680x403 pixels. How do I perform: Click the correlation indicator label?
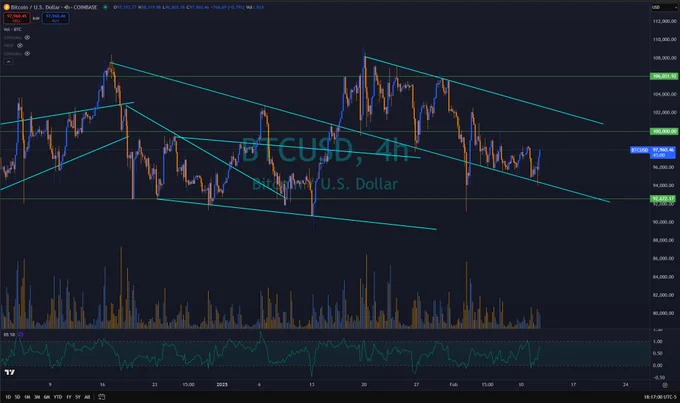click(x=10, y=334)
